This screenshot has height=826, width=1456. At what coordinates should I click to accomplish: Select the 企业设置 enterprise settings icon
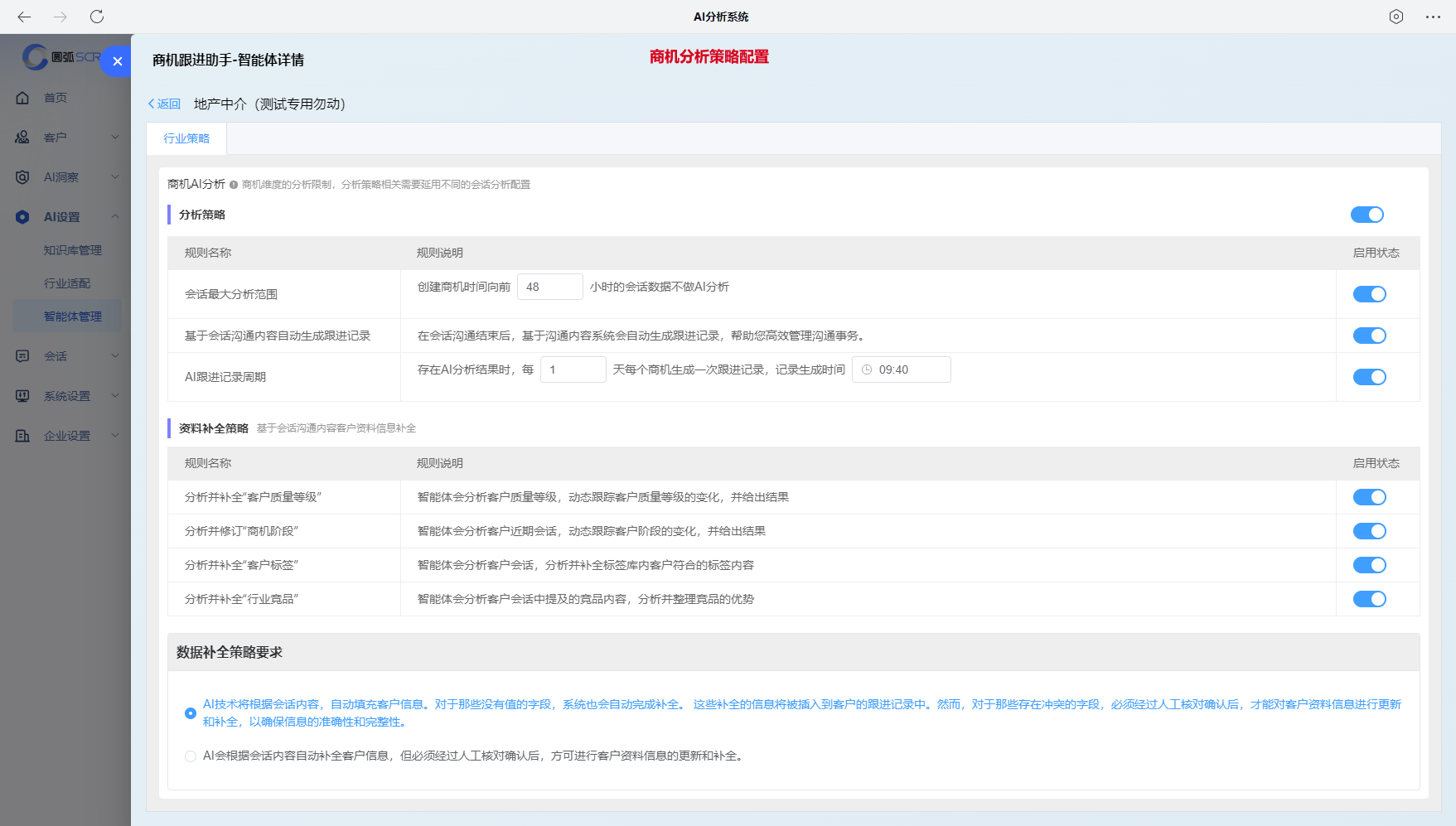pos(22,435)
